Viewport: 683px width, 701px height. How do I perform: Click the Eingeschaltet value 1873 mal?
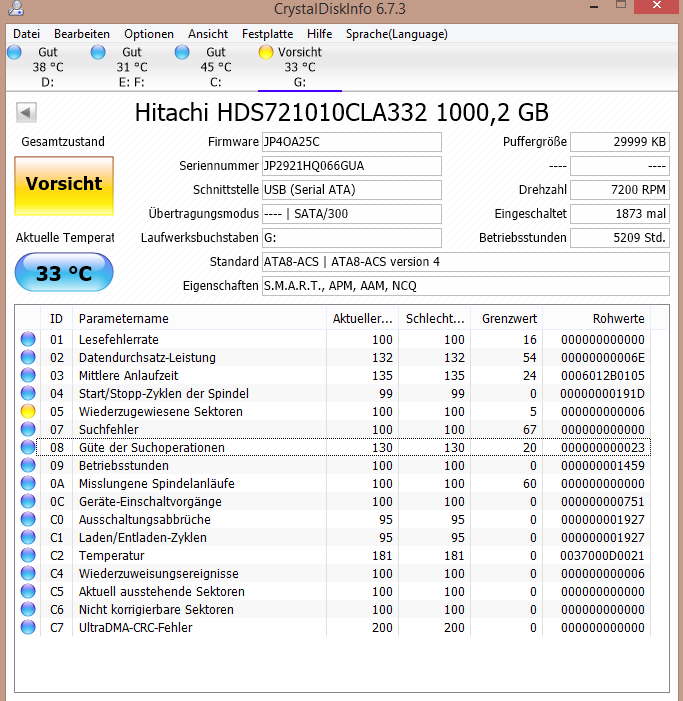tap(620, 214)
